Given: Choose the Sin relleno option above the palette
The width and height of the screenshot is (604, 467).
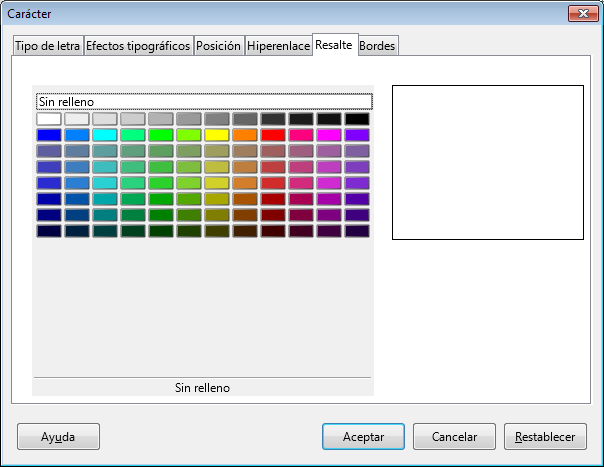Looking at the screenshot, I should (203, 101).
